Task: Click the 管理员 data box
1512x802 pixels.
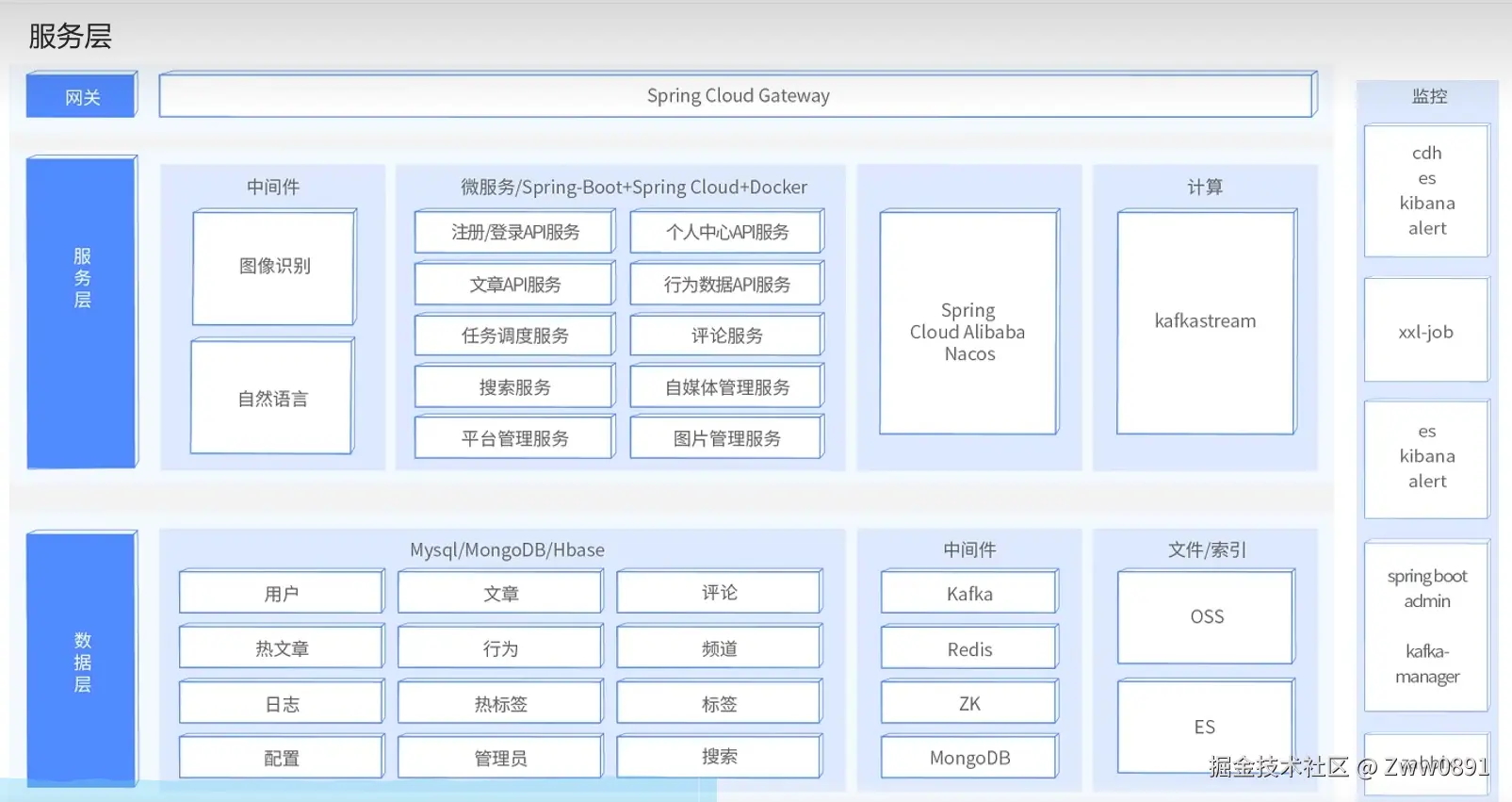Action: point(500,757)
